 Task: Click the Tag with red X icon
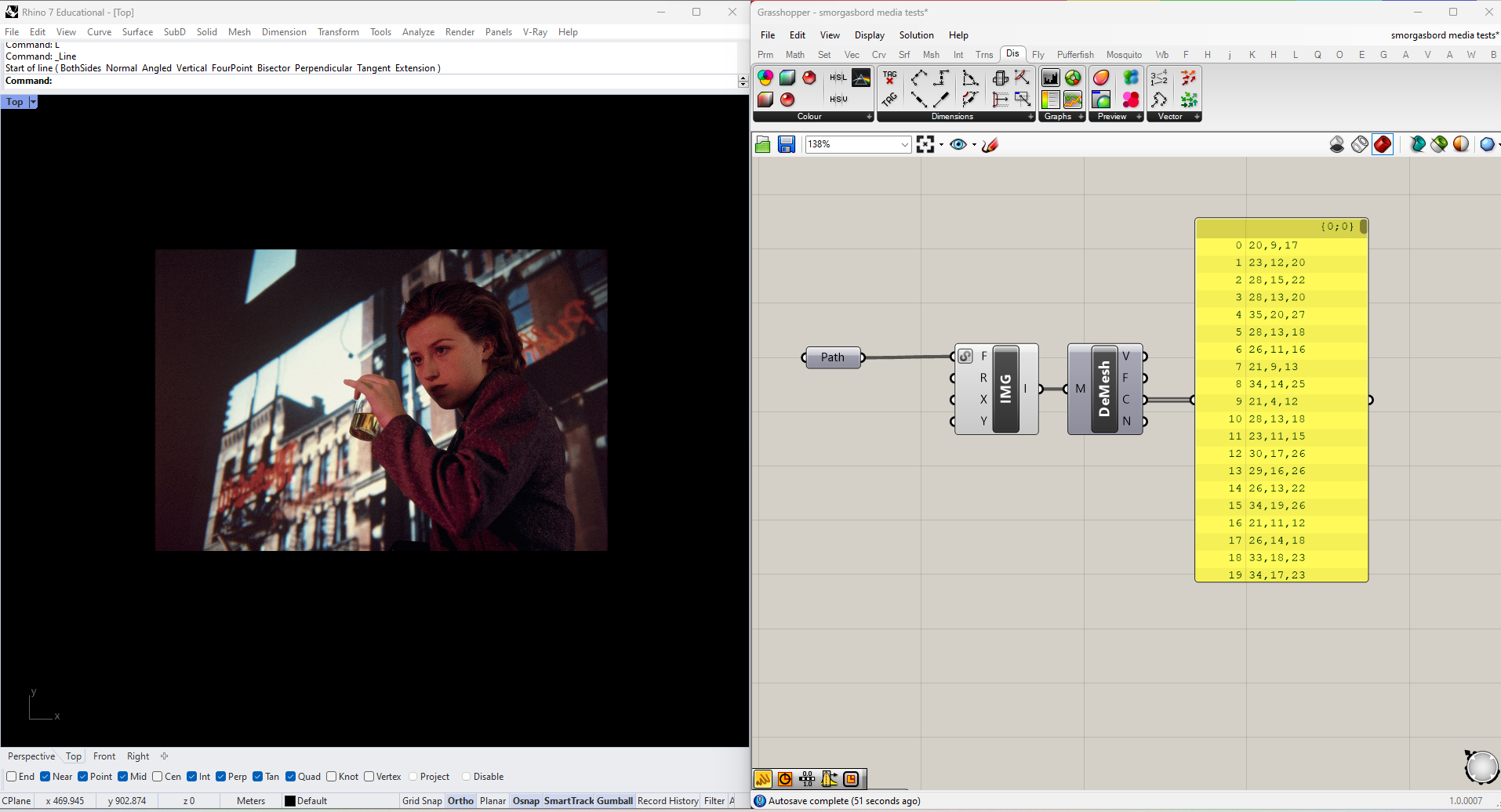pos(889,78)
